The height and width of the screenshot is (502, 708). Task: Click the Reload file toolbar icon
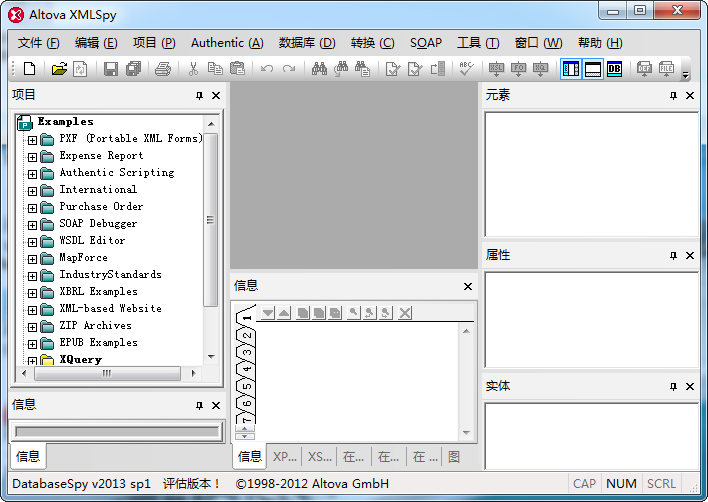tap(80, 69)
